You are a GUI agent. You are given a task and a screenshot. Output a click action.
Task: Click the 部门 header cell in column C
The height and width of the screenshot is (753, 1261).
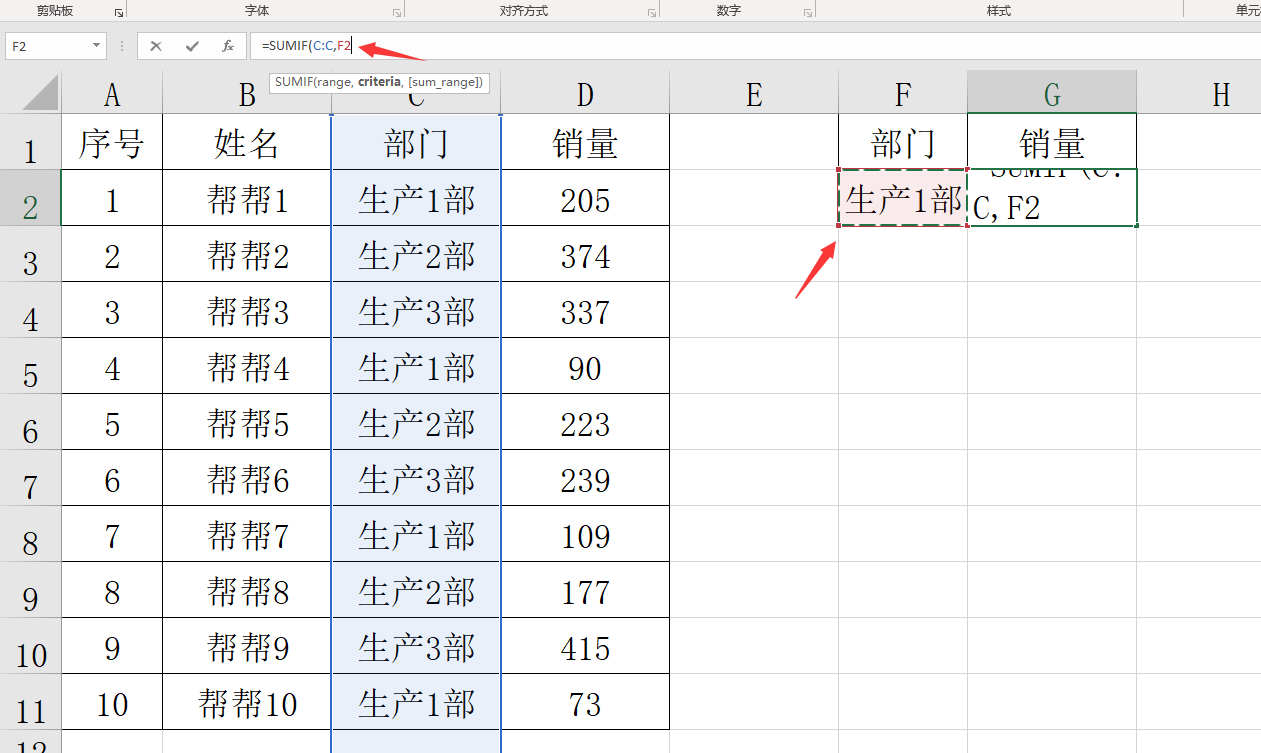[x=416, y=142]
